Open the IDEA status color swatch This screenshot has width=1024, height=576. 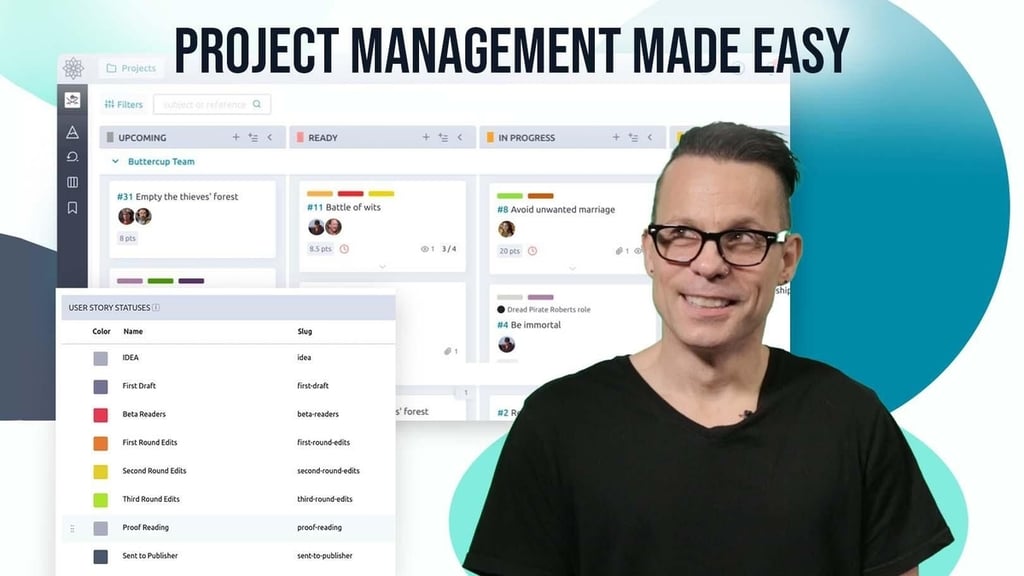pyautogui.click(x=101, y=358)
